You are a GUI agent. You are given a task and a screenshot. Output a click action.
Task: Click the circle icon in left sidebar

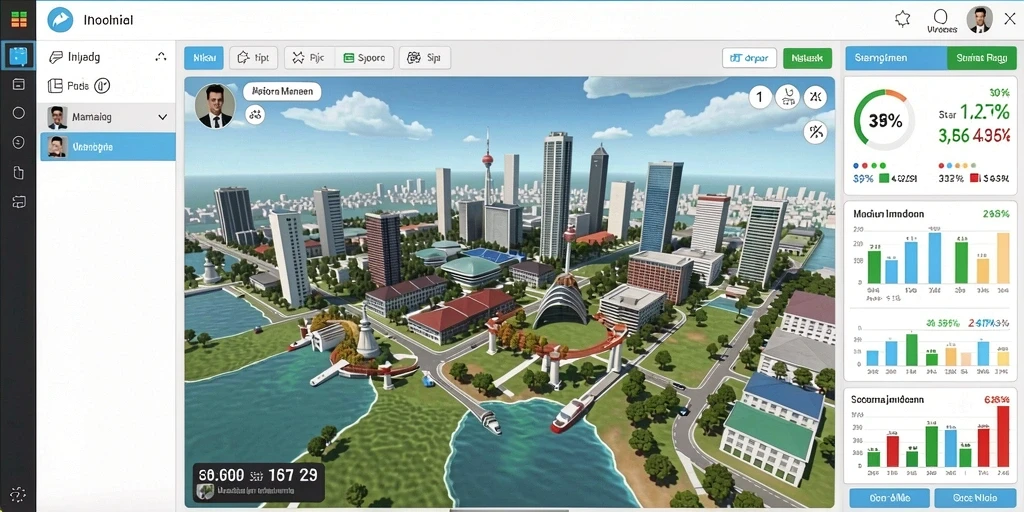pos(18,113)
